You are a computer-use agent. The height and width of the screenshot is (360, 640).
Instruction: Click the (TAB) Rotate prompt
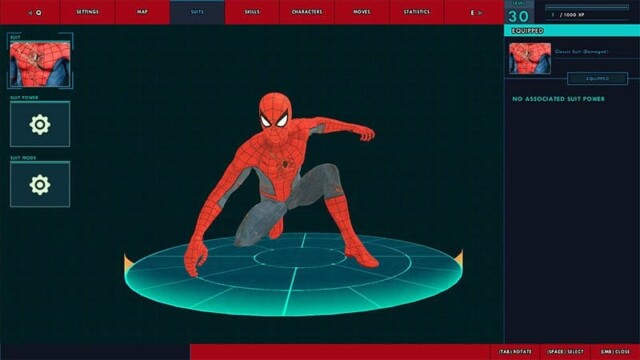tap(515, 351)
